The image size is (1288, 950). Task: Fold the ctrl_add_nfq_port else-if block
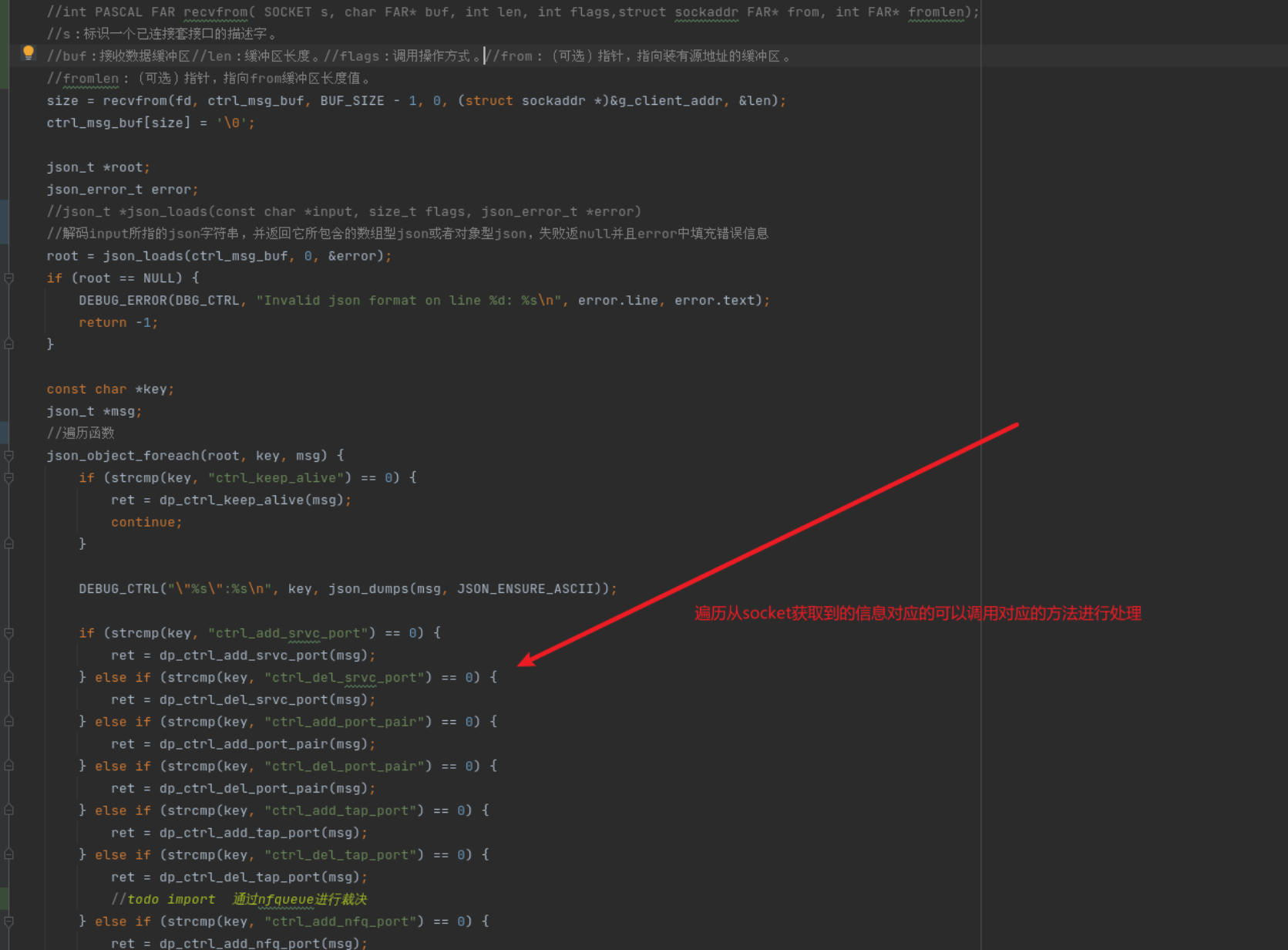pyautogui.click(x=9, y=921)
